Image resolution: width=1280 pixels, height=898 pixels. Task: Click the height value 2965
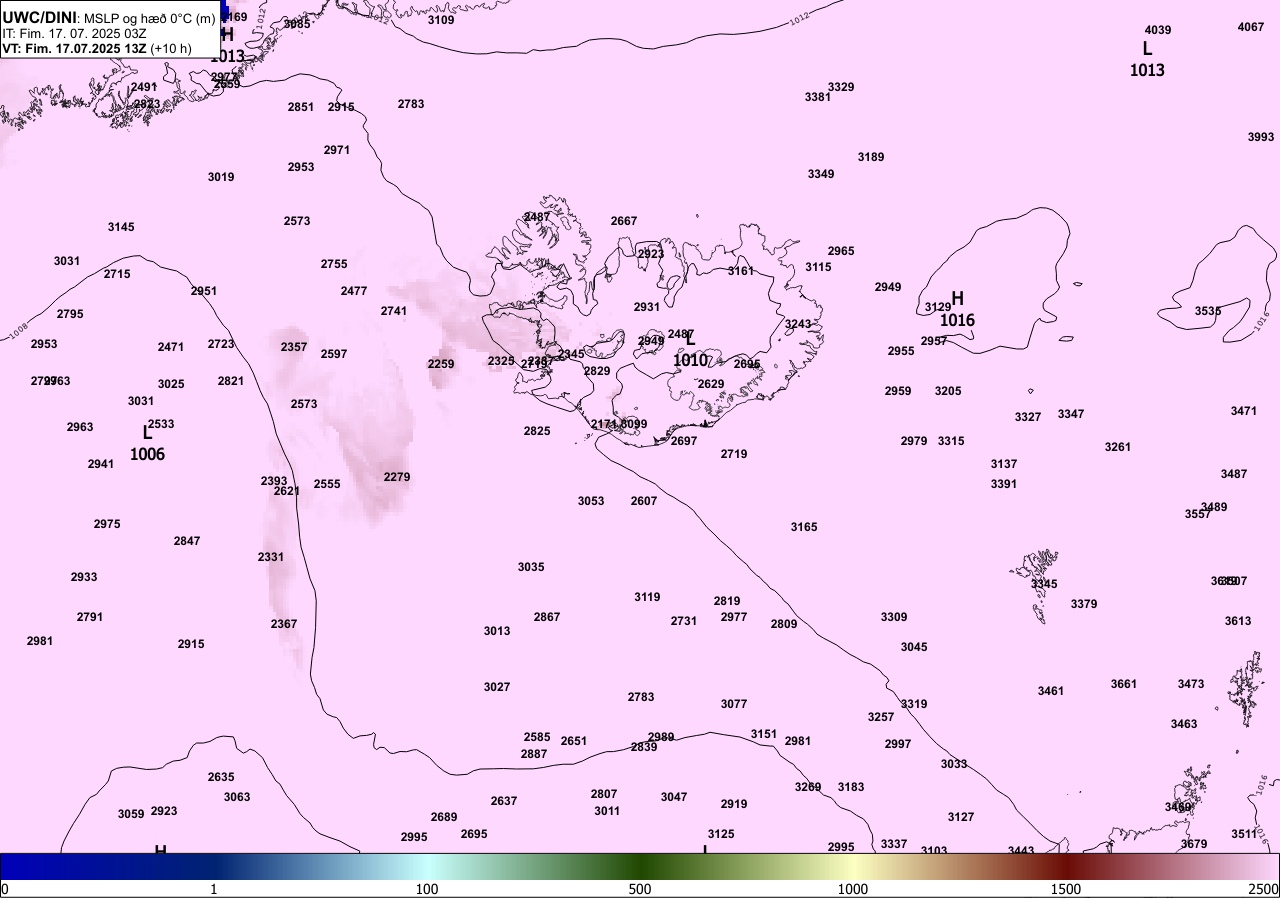[841, 251]
